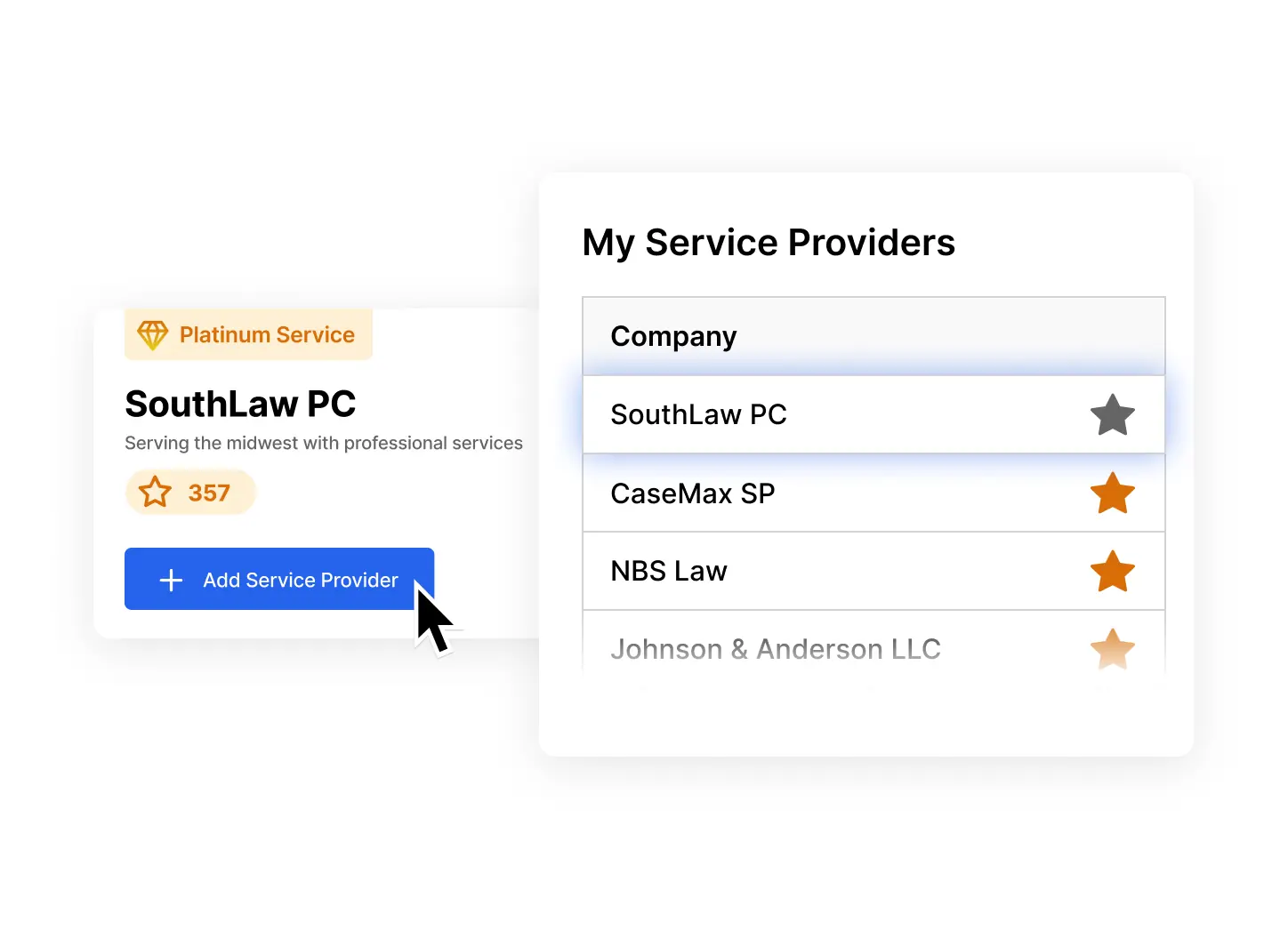The width and height of the screenshot is (1288, 930).
Task: Unfavorite CaseMax SP via orange star
Action: (x=1113, y=493)
